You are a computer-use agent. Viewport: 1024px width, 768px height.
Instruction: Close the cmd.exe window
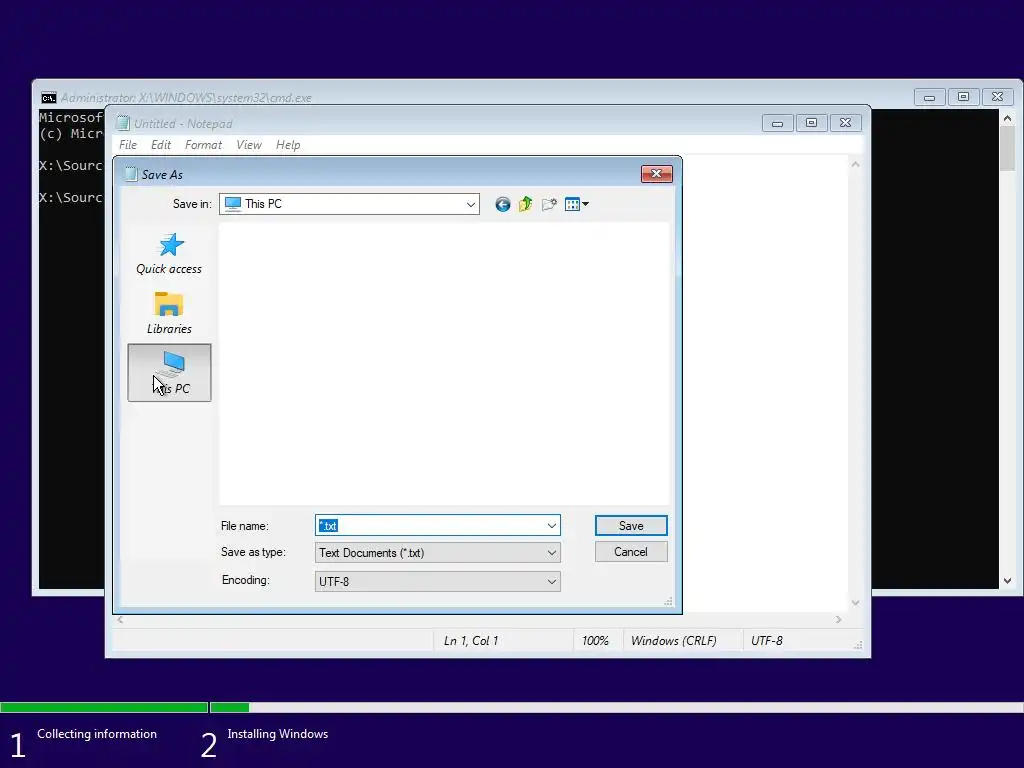[x=997, y=97]
